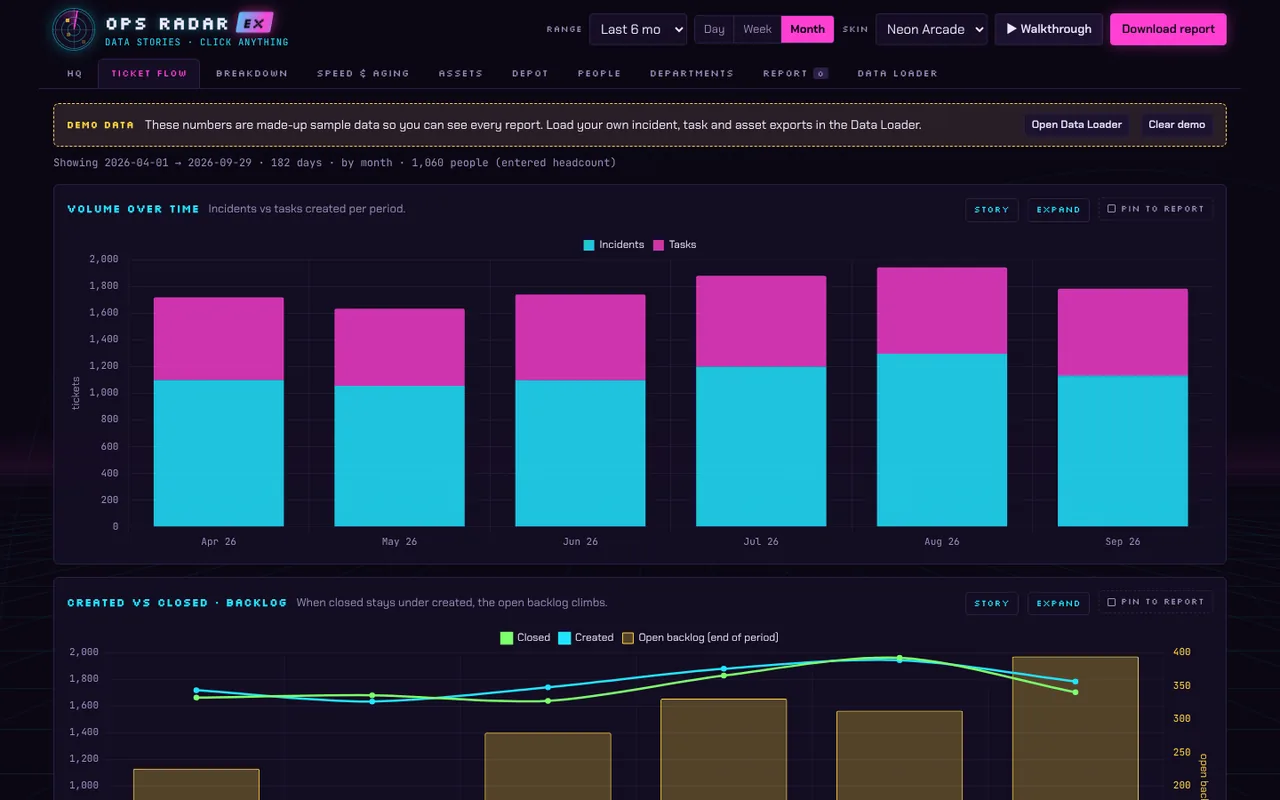Open the Range dropdown showing Last 6 mo
Viewport: 1280px width, 800px height.
tap(638, 29)
